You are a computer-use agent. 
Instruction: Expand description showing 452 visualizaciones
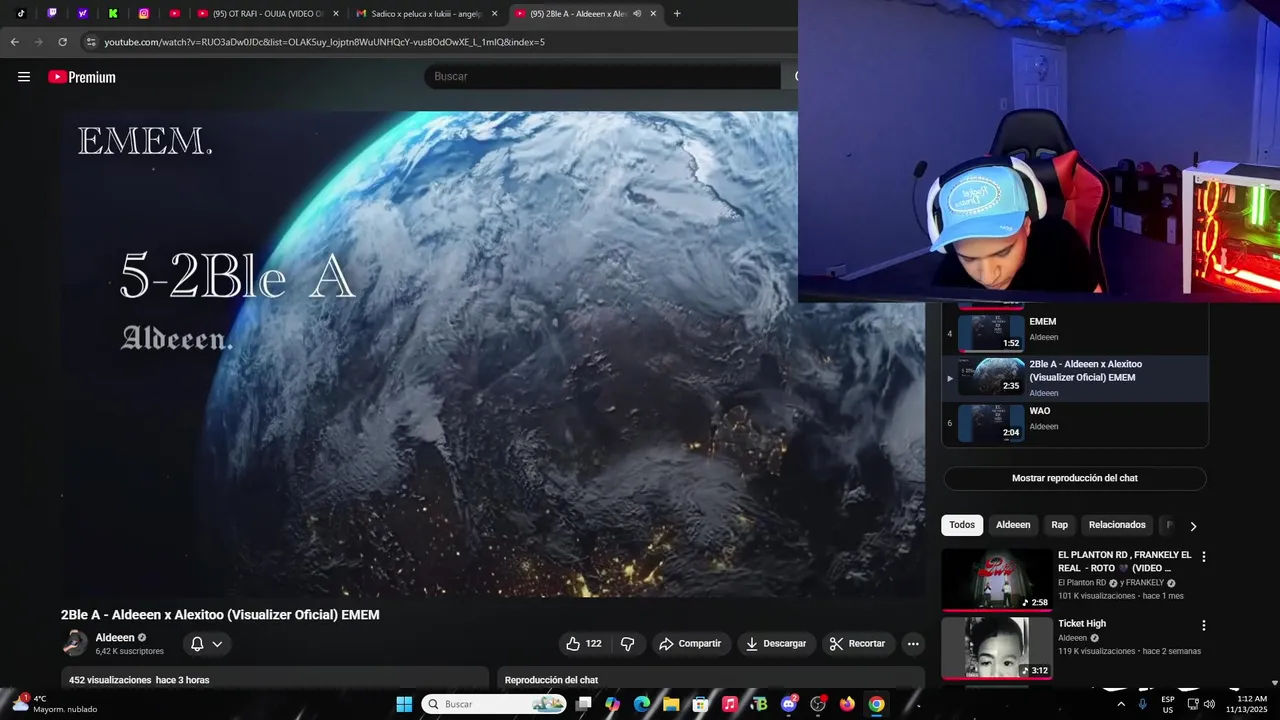pyautogui.click(x=275, y=679)
